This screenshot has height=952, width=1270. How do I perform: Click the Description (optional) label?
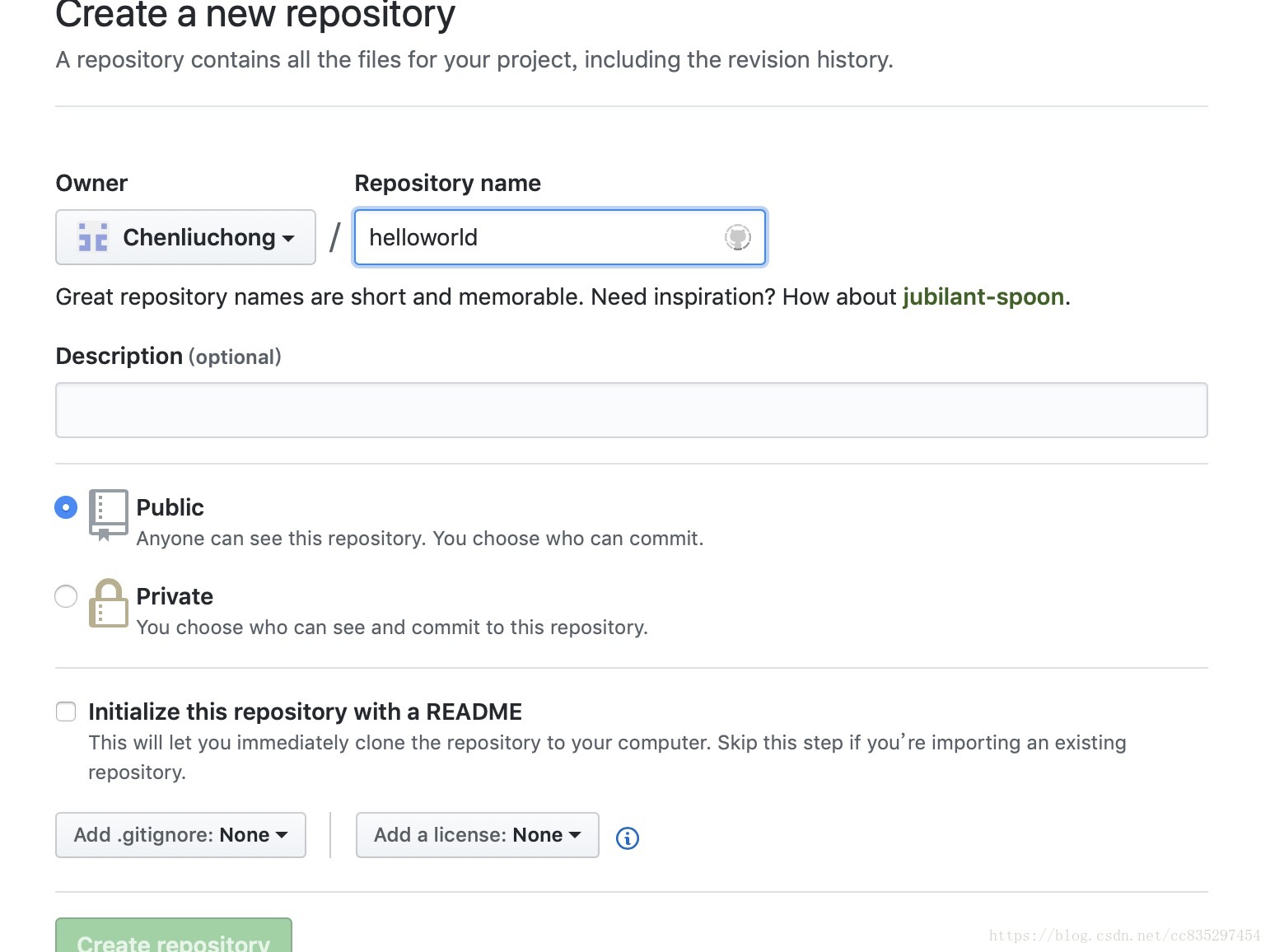(168, 357)
